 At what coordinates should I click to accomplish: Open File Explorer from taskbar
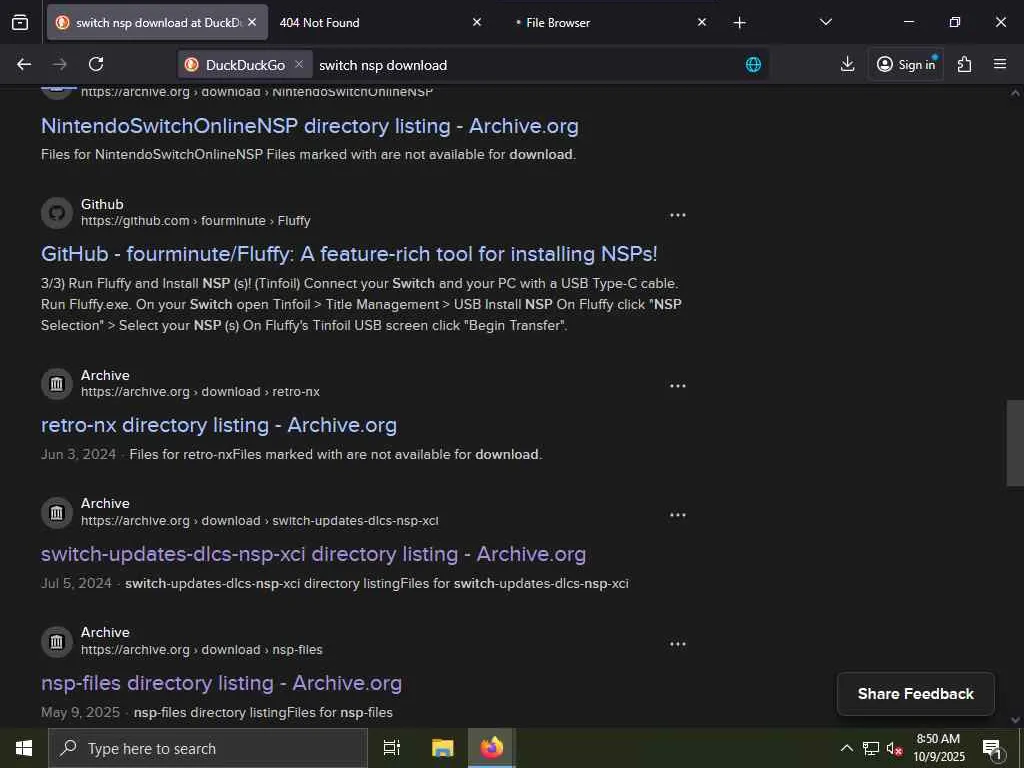pos(442,748)
